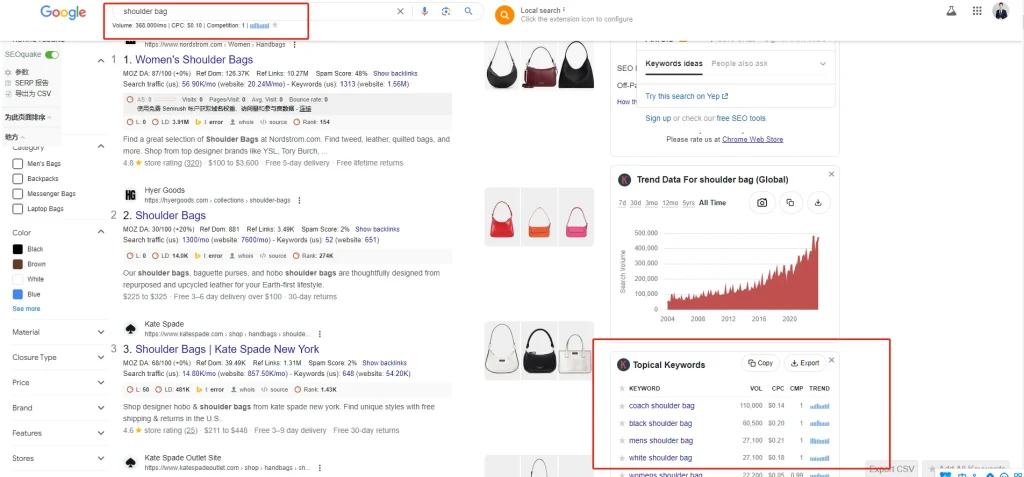Close the Trend Data panel
Viewport: 1024px width, 477px height.
tap(831, 174)
